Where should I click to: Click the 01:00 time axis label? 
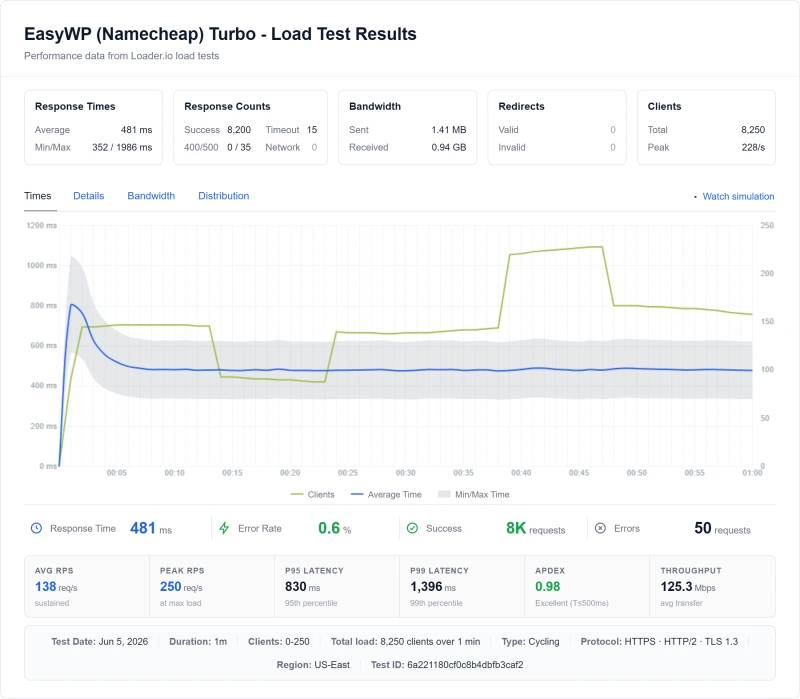[752, 473]
